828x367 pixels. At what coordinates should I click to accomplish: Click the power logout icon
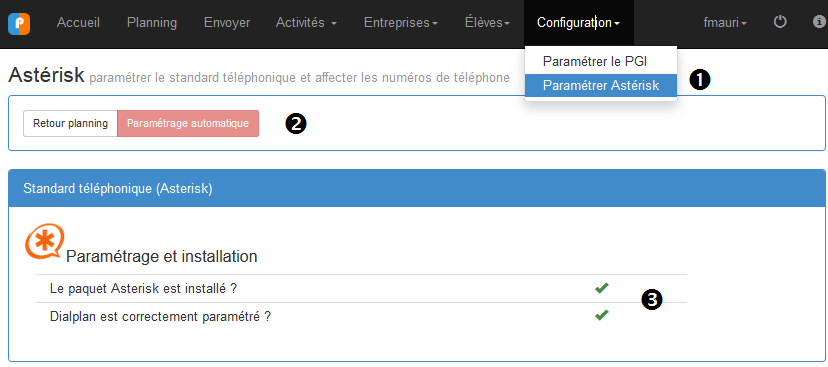click(x=780, y=22)
